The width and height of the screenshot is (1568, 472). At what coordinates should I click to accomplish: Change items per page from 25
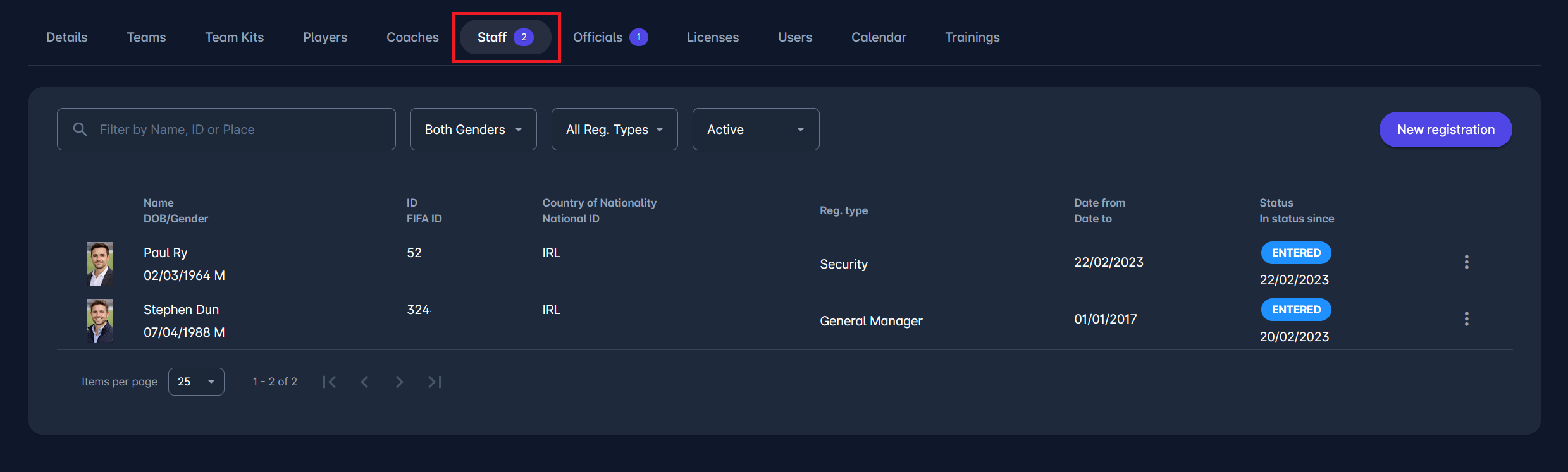pyautogui.click(x=196, y=382)
